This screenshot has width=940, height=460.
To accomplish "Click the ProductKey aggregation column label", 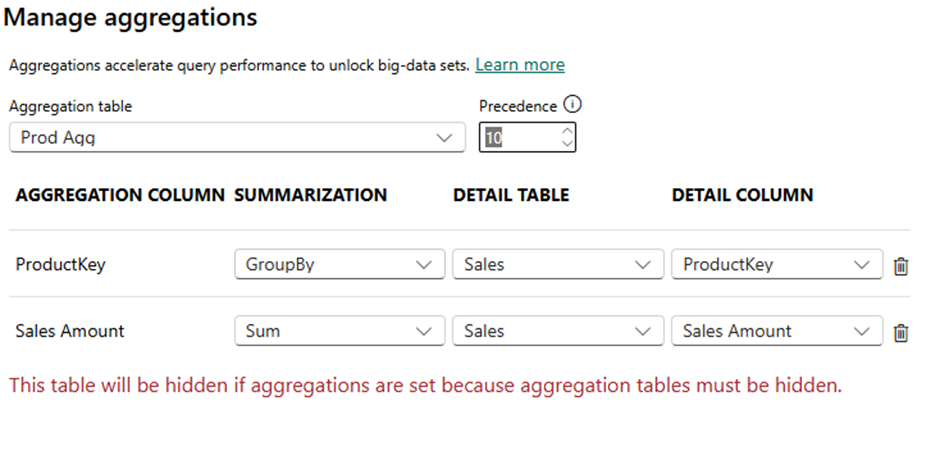I will 58,265.
